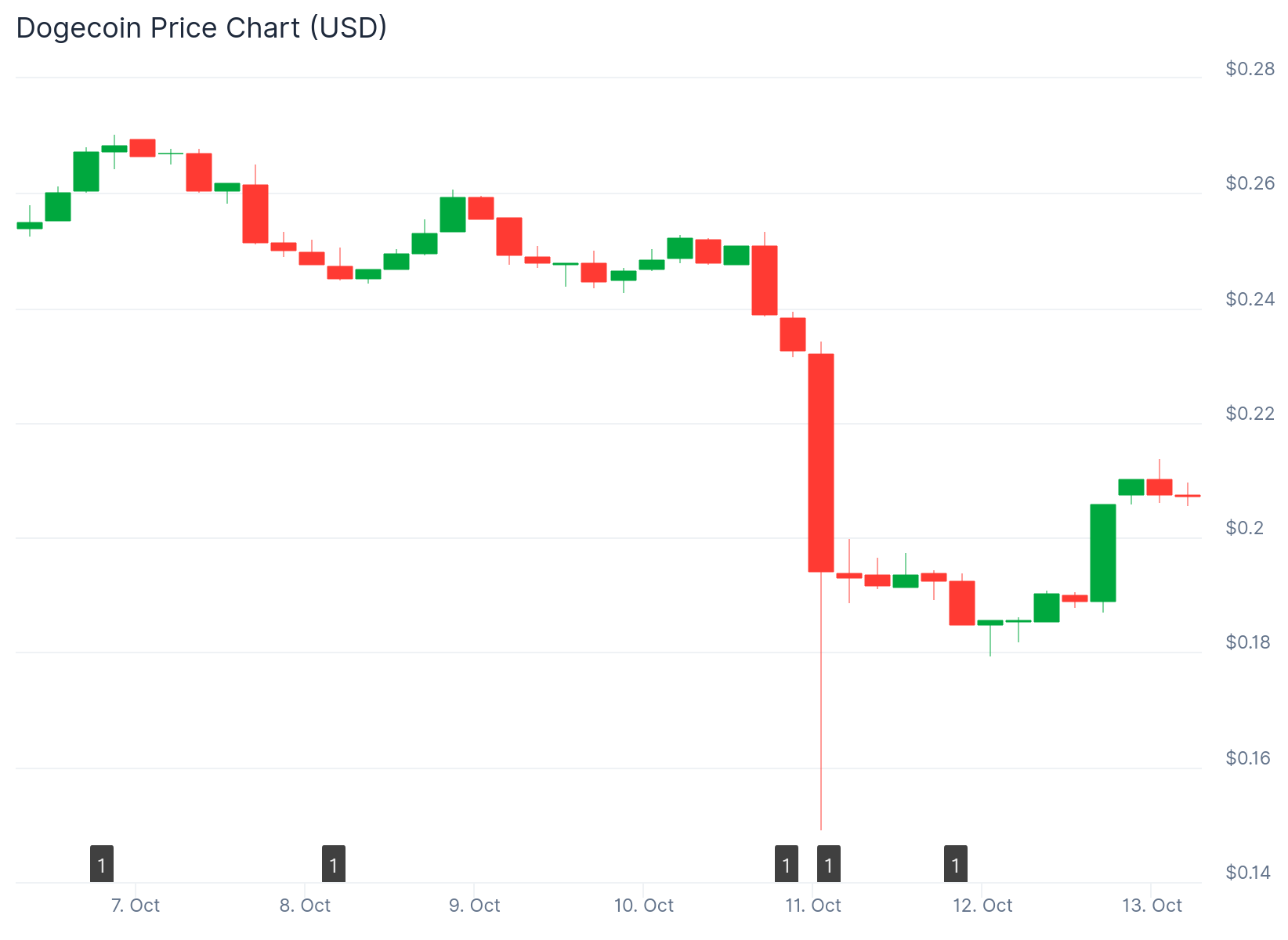Click the last candle on the chart's right edge

tap(1187, 496)
